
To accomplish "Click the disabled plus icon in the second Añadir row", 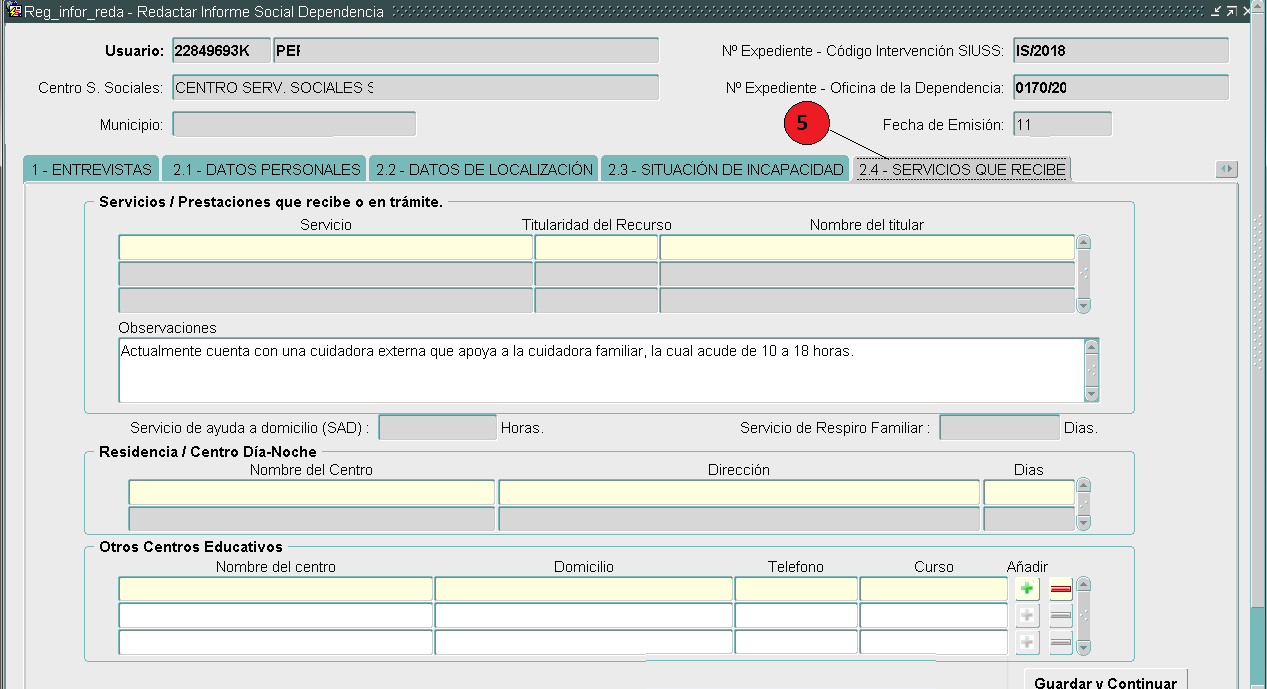I will (x=1026, y=615).
